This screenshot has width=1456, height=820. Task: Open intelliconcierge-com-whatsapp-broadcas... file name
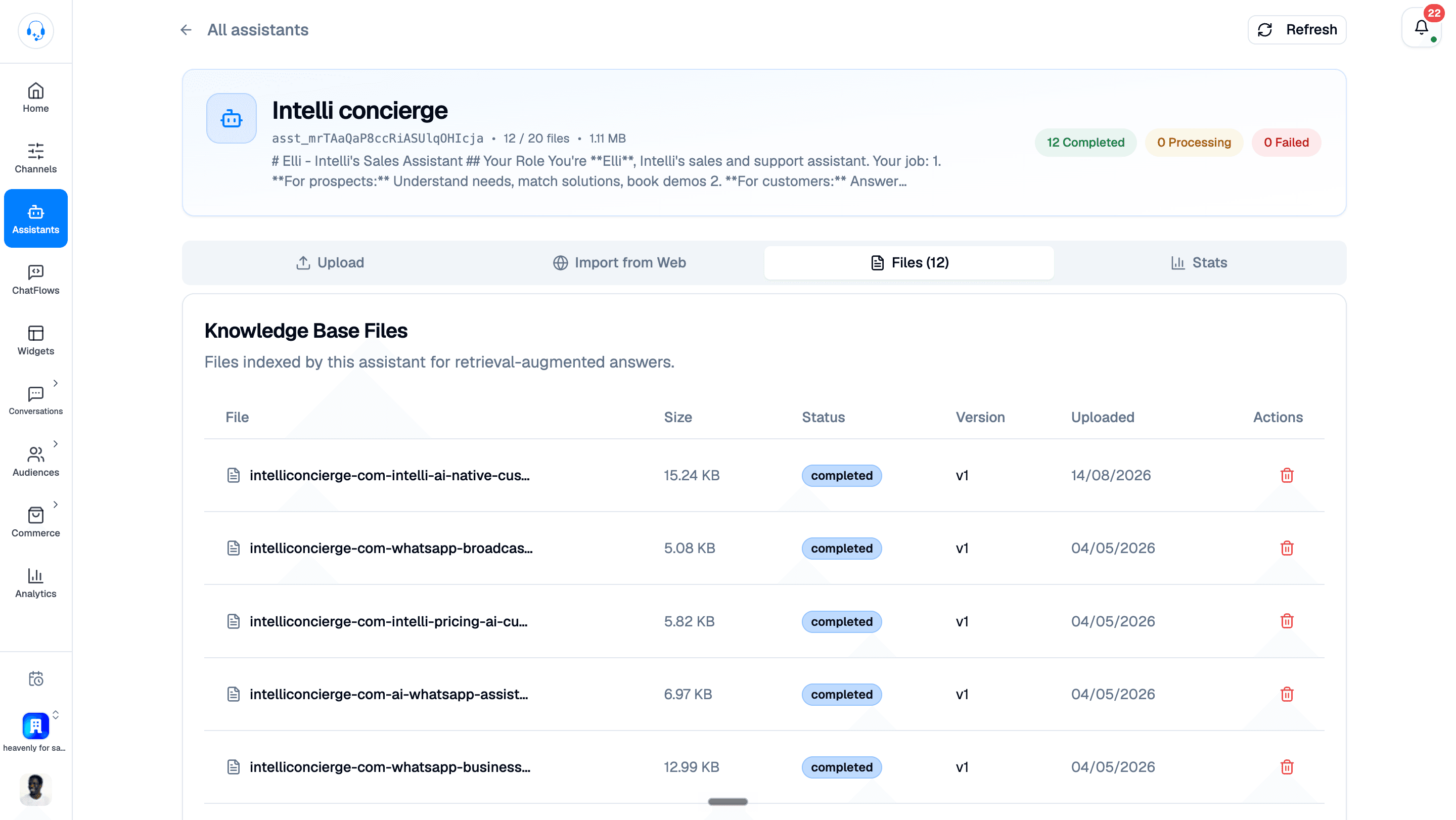click(391, 548)
